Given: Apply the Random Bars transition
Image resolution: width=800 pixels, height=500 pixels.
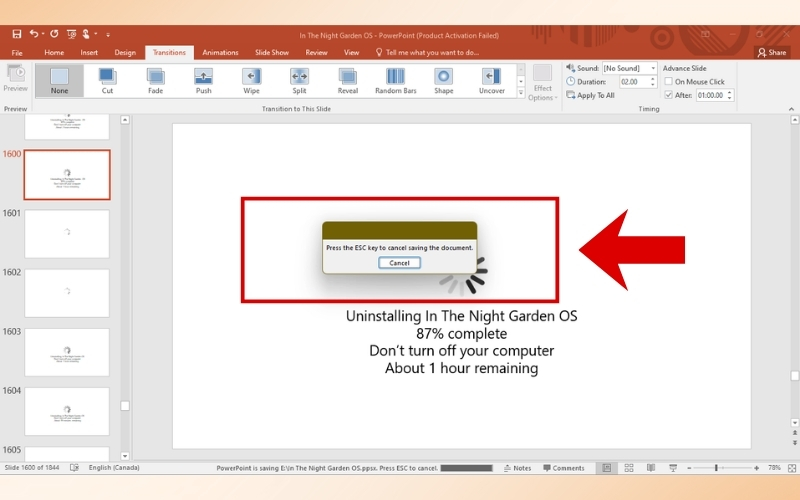Looking at the screenshot, I should 395,81.
